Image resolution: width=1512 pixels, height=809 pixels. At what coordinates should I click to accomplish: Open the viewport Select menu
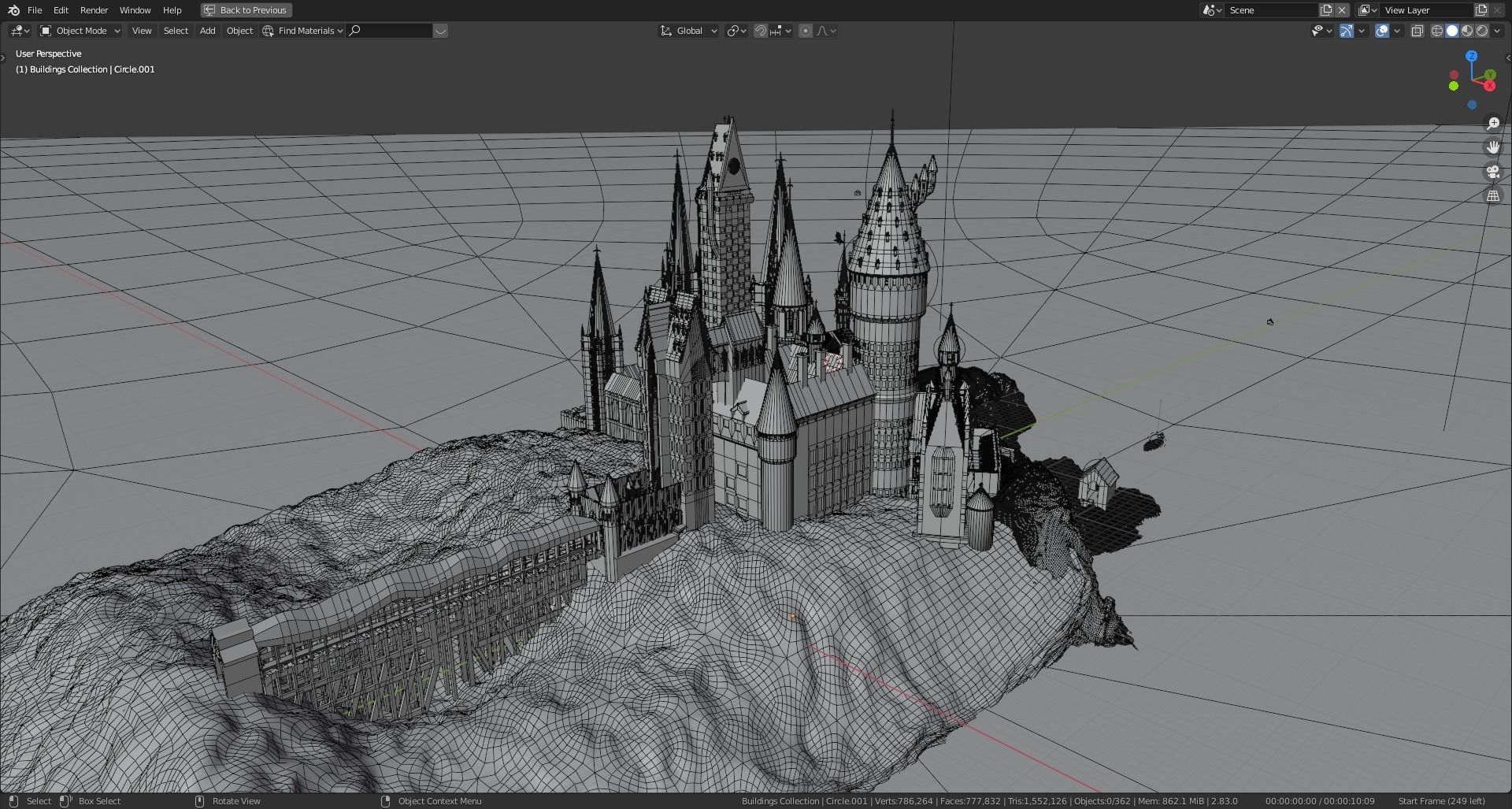(x=176, y=31)
